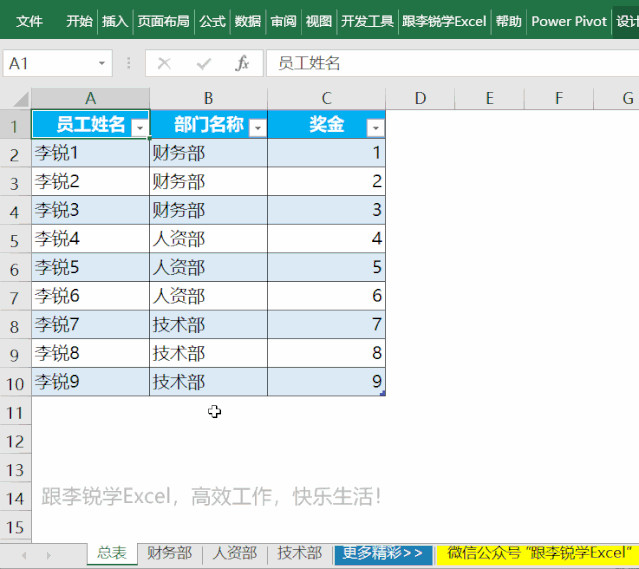
Task: Select 财务部 cell in row 2
Action: [x=209, y=153]
